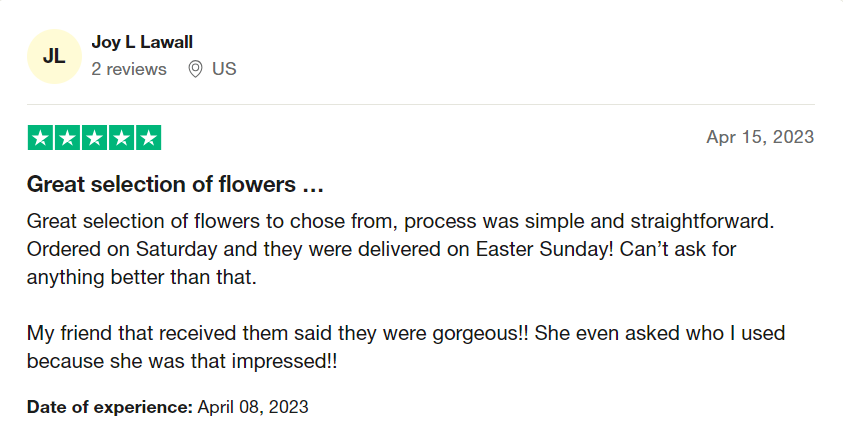The height and width of the screenshot is (432, 843).
Task: Click the first green rating star
Action: point(40,138)
